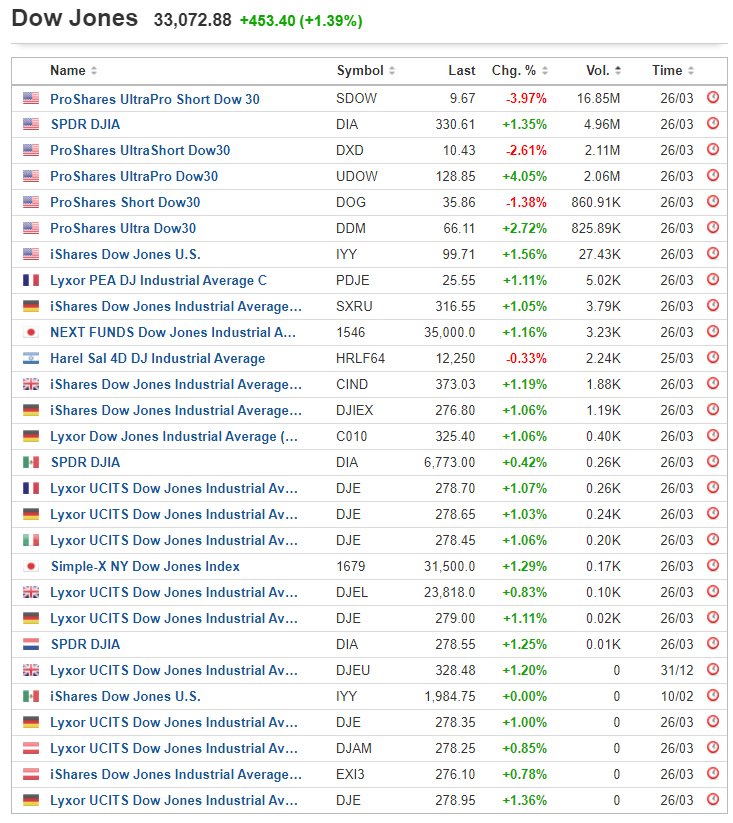
Task: Click the clock icon in the DJEL row
Action: pos(712,592)
